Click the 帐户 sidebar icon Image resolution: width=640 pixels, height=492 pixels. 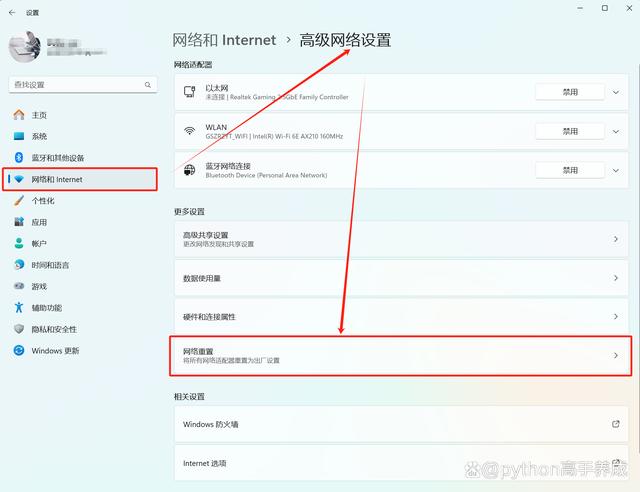pos(19,243)
